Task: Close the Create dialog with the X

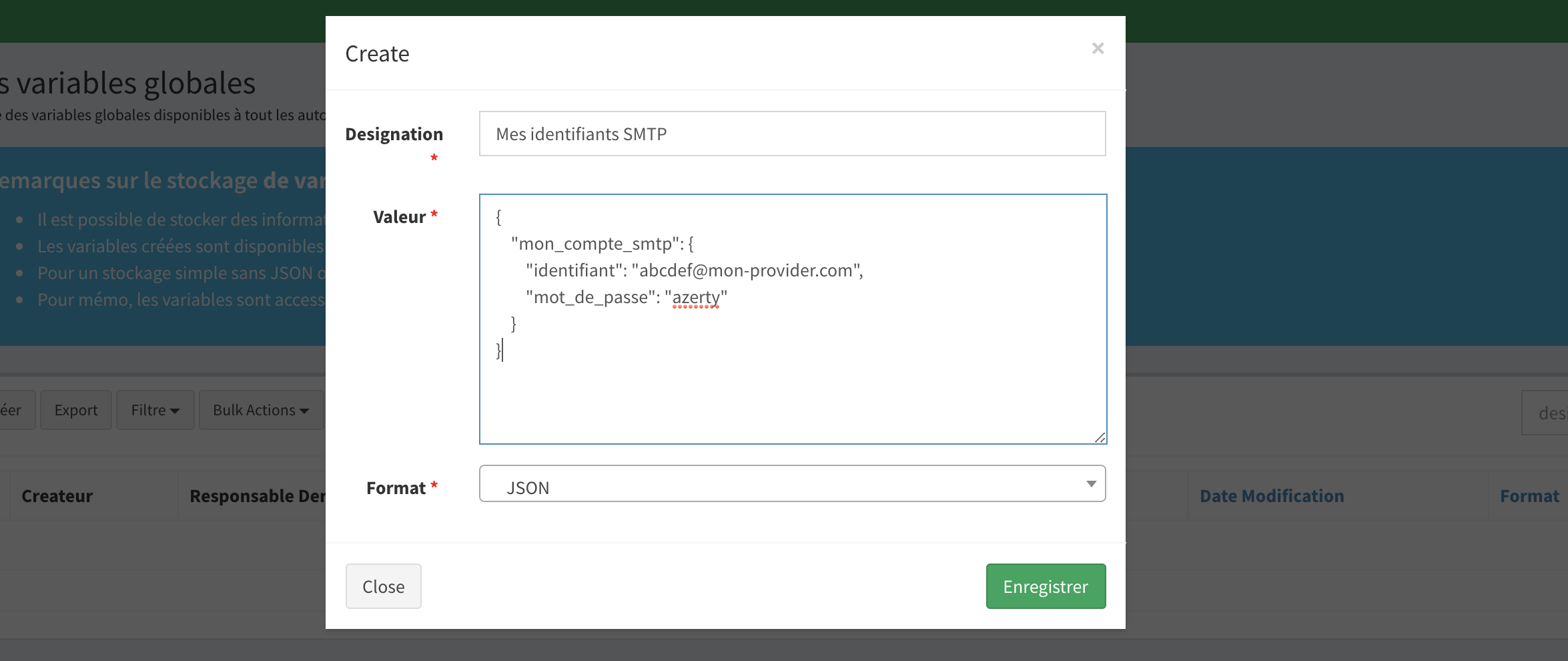Action: coord(1098,48)
